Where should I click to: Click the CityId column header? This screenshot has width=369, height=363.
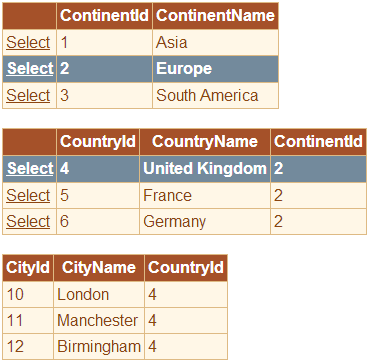(28, 268)
